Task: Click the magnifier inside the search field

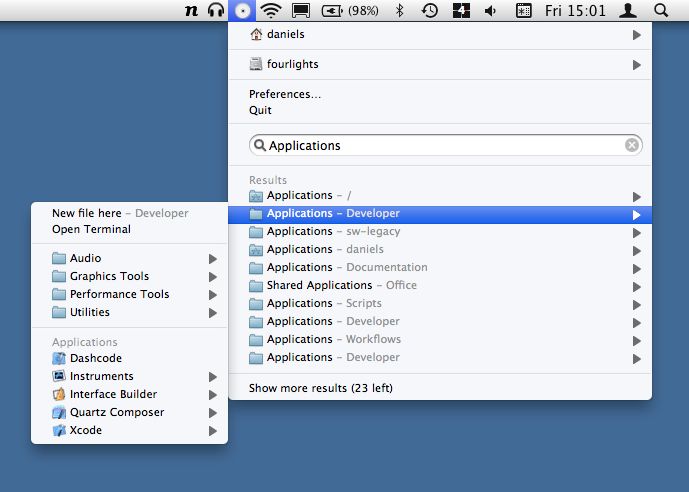Action: (x=260, y=145)
